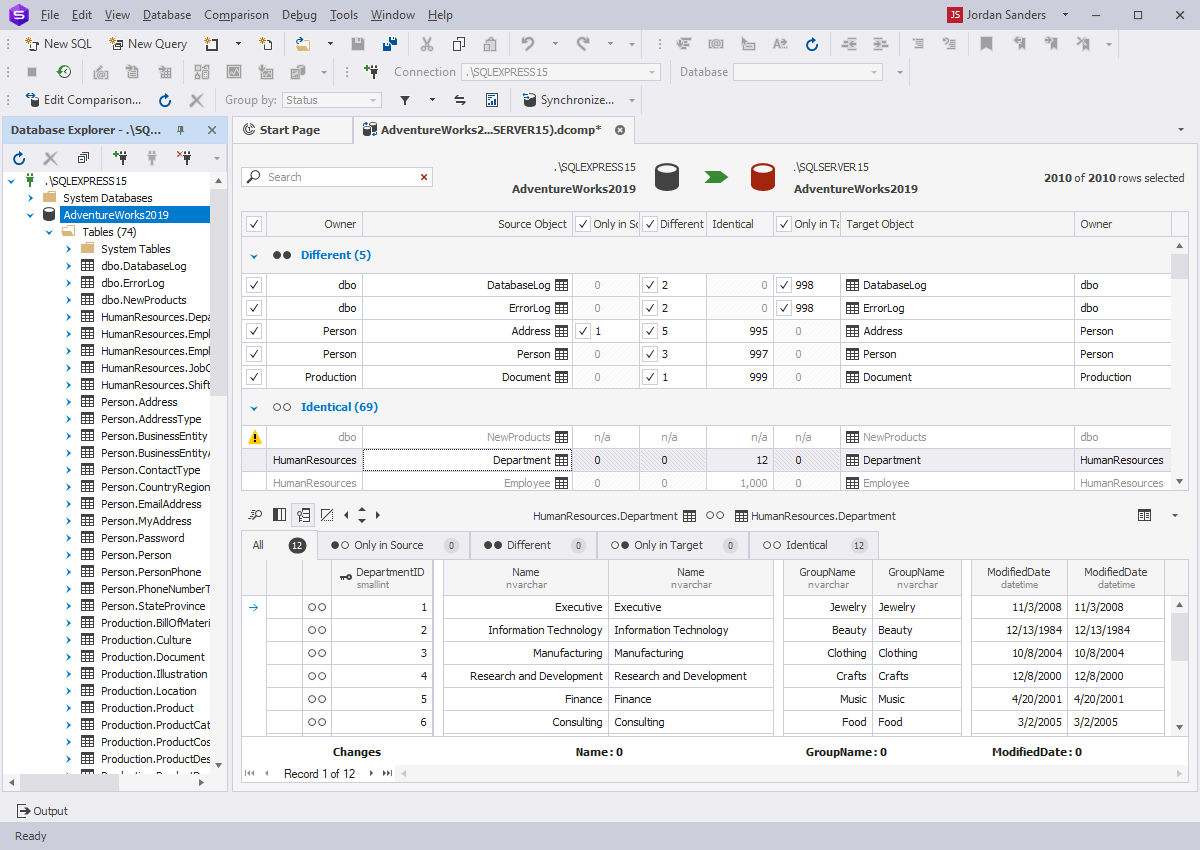Click the highlighted record view toggle icon
Image resolution: width=1200 pixels, height=850 pixels.
point(303,515)
